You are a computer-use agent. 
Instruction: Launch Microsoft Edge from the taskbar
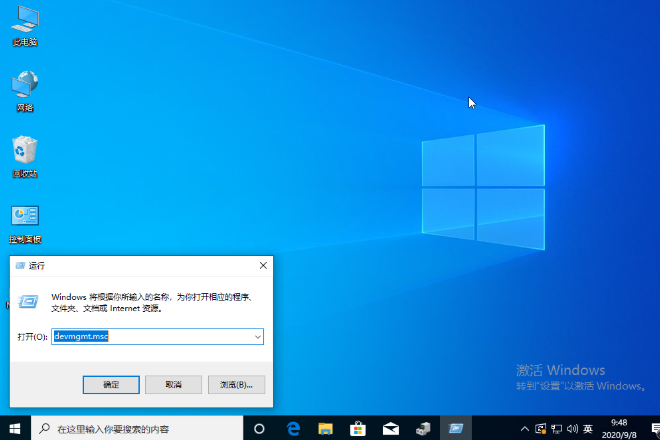pyautogui.click(x=293, y=429)
